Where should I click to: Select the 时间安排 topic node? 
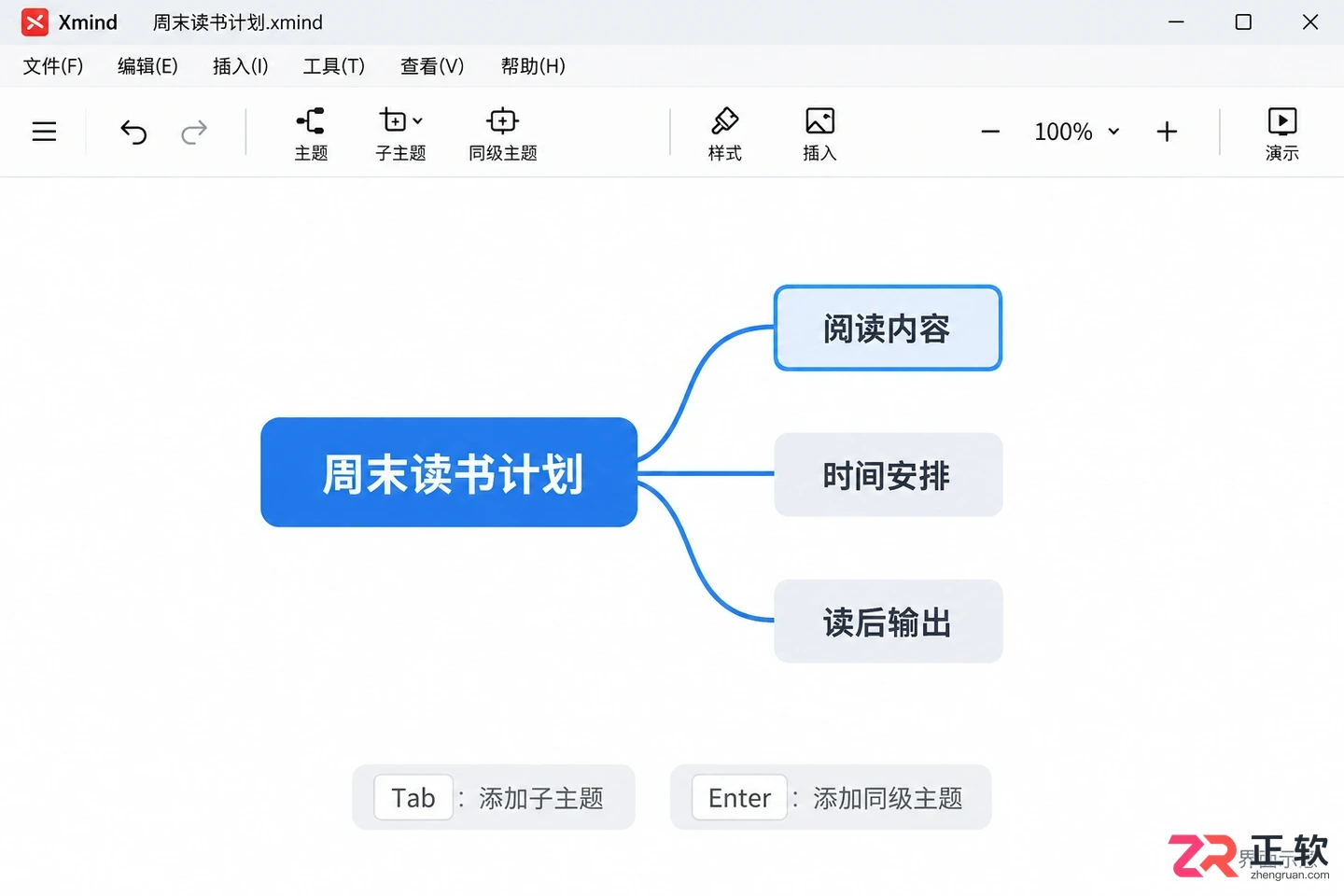[x=888, y=475]
